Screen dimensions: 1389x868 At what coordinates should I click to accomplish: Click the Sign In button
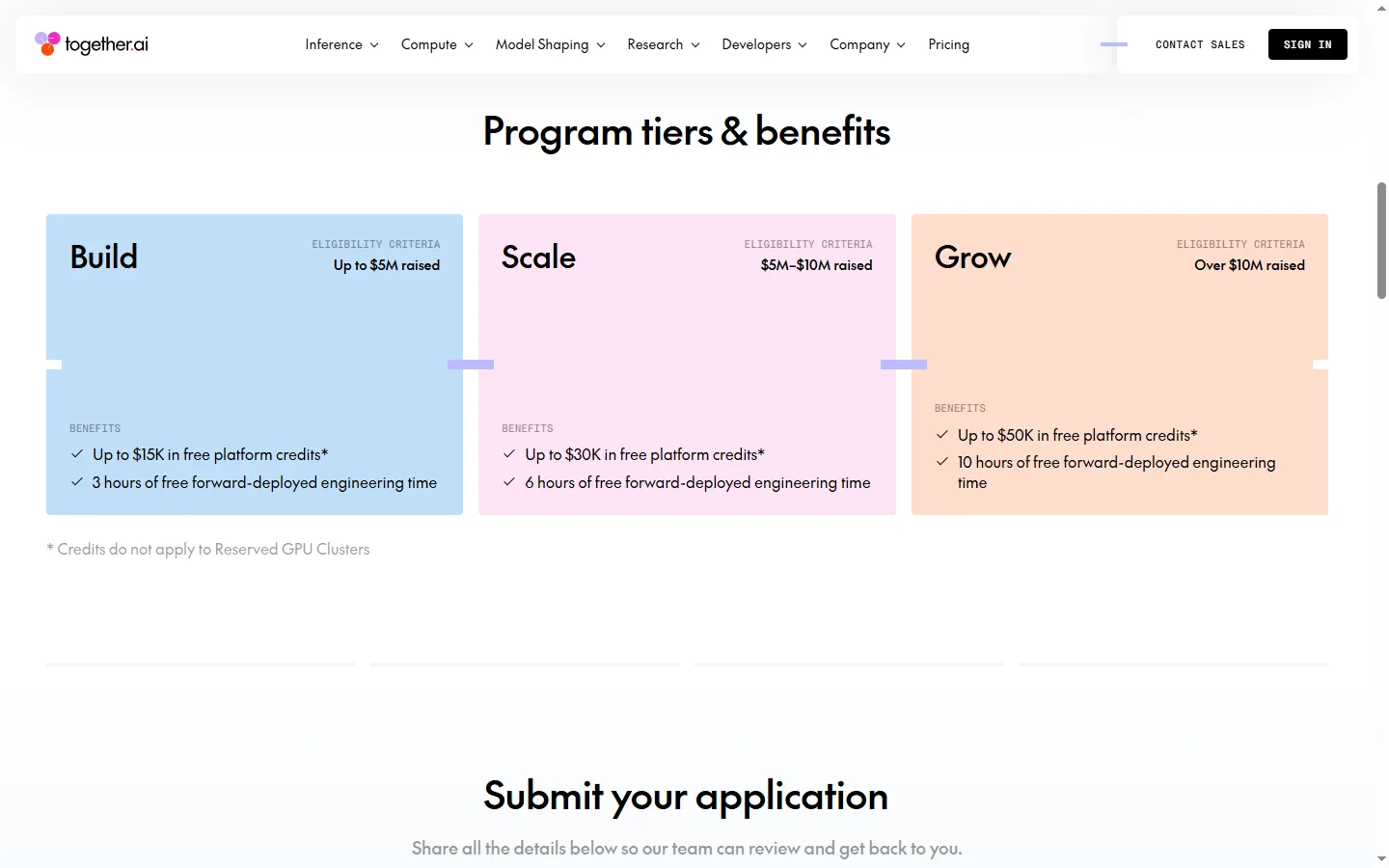pyautogui.click(x=1307, y=44)
